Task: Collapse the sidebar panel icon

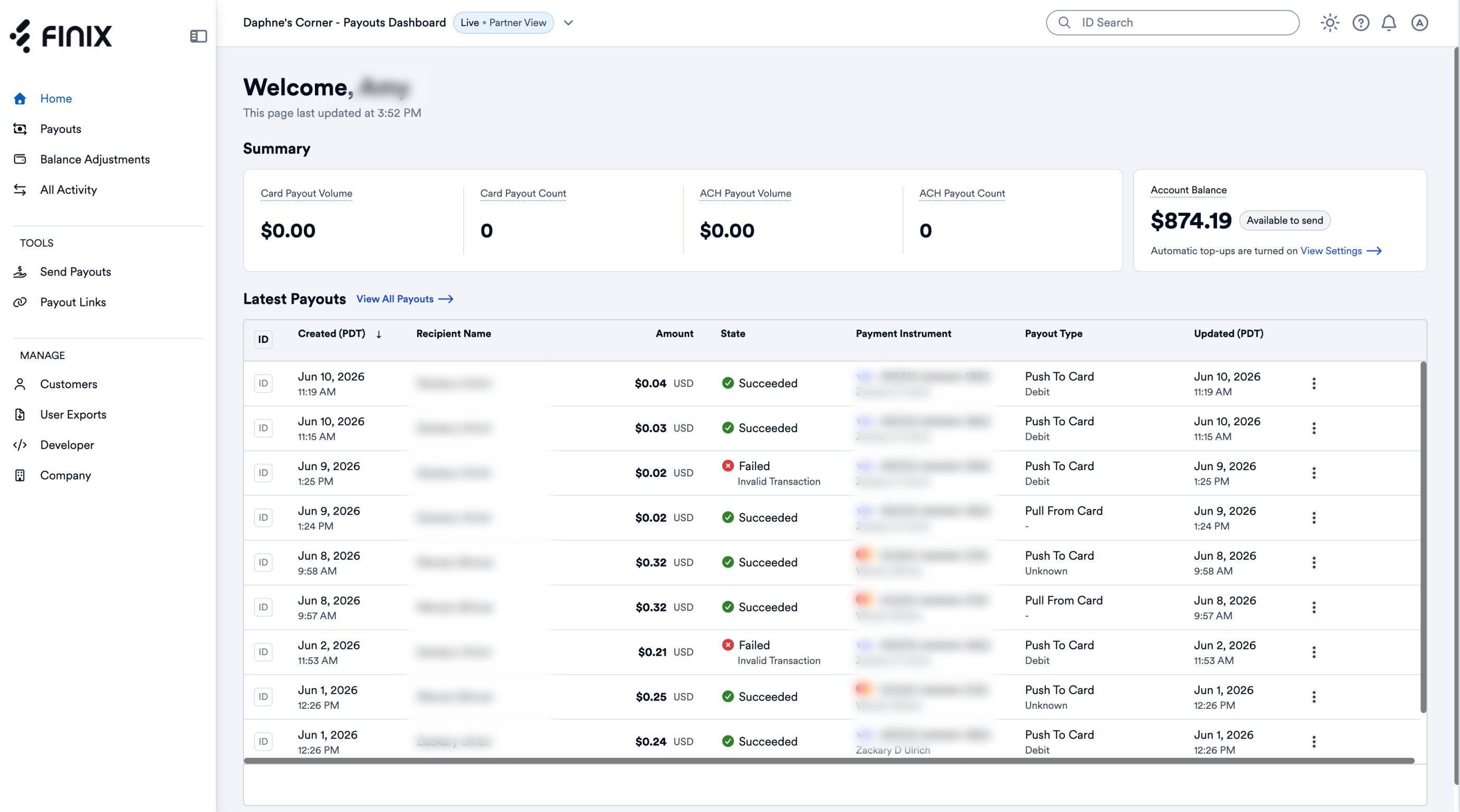Action: (x=198, y=36)
